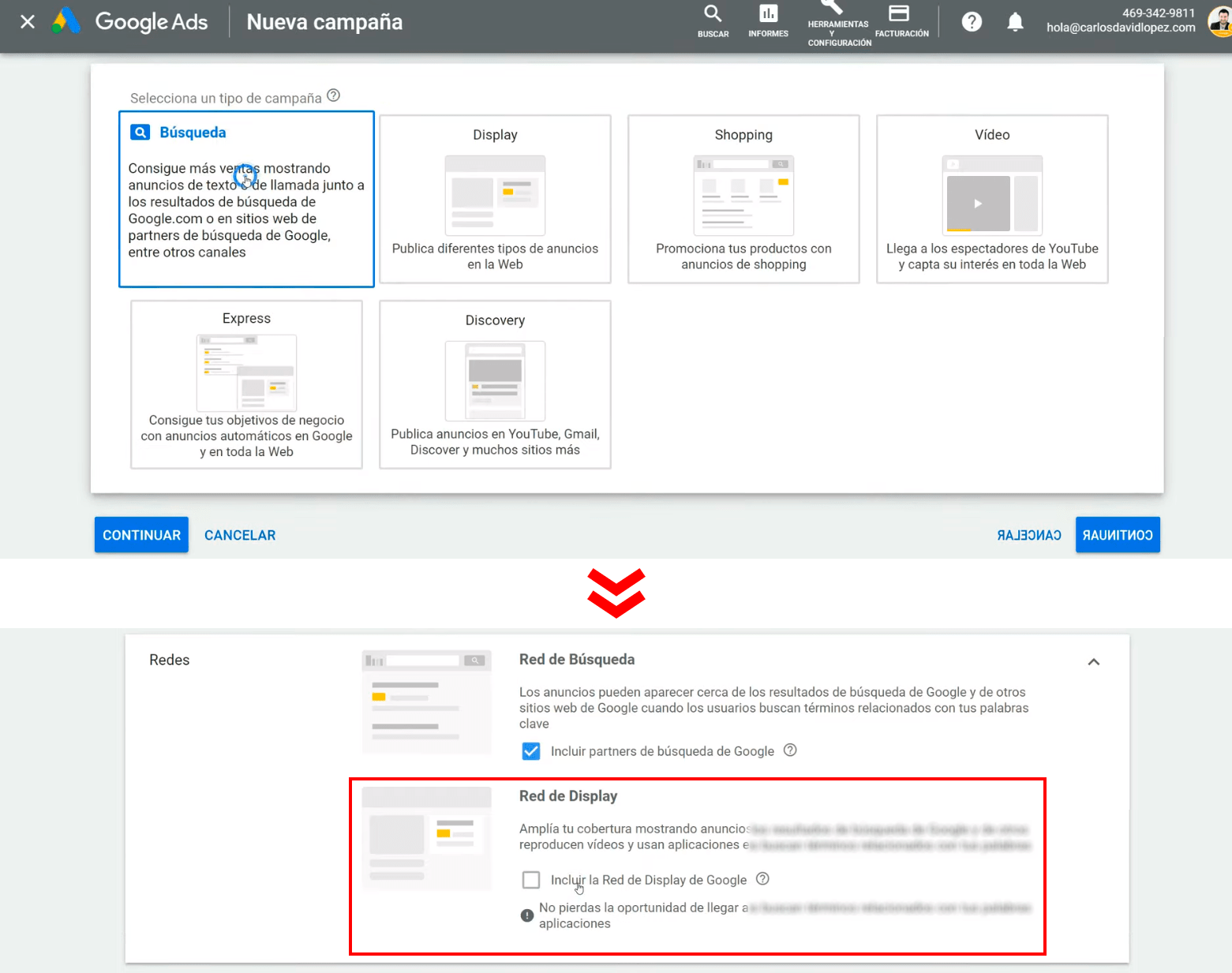Click the Red de Display illustration
This screenshot has width=1232, height=973.
pyautogui.click(x=426, y=838)
